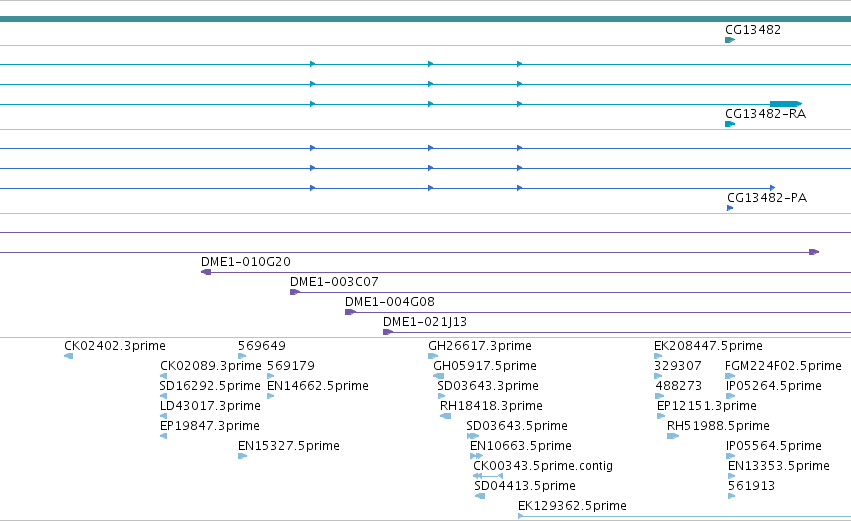Click the DME1-004G08 arrow glyph
The width and height of the screenshot is (851, 521).
350,313
